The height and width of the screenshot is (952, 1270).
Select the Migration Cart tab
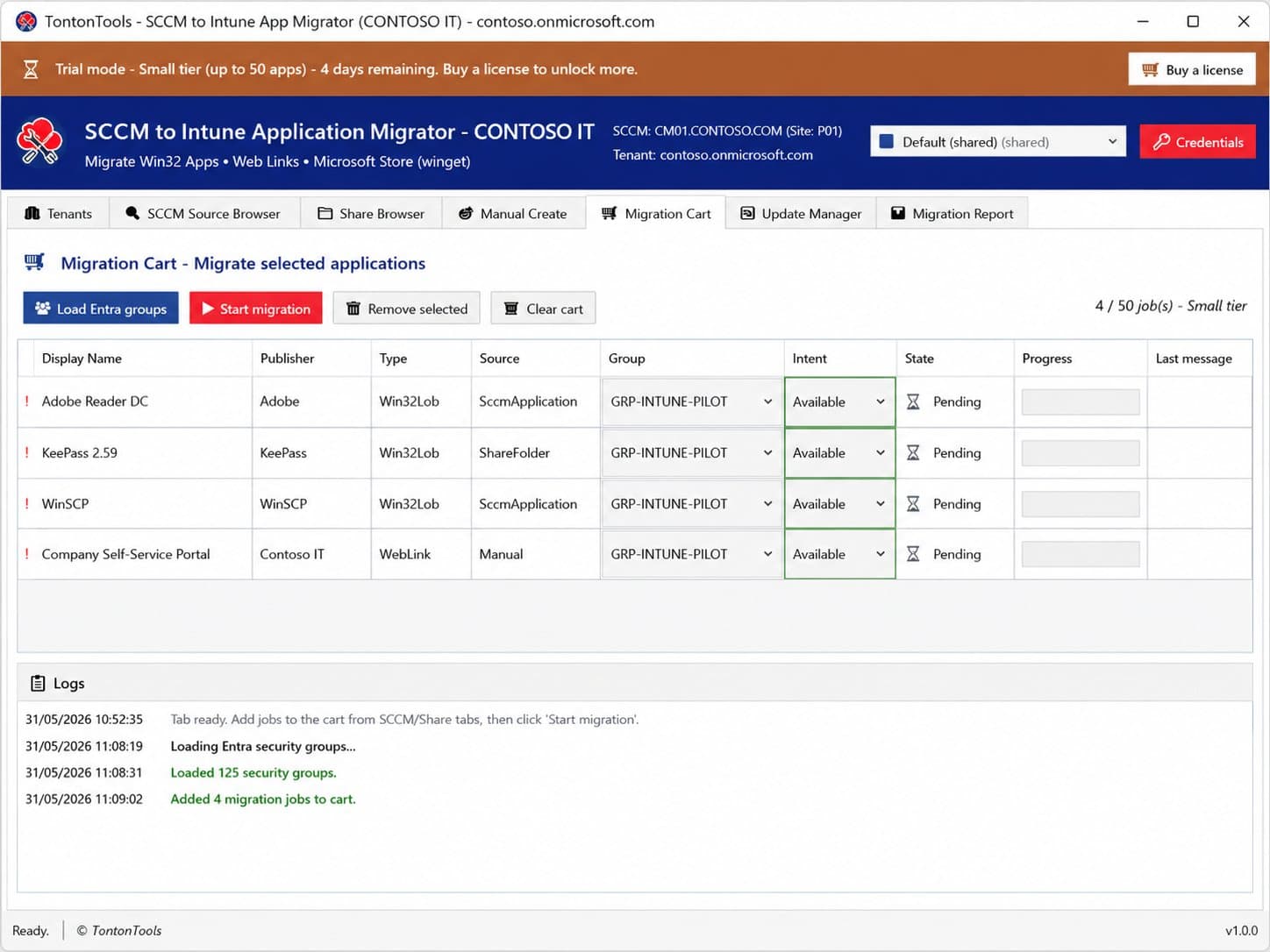point(656,213)
